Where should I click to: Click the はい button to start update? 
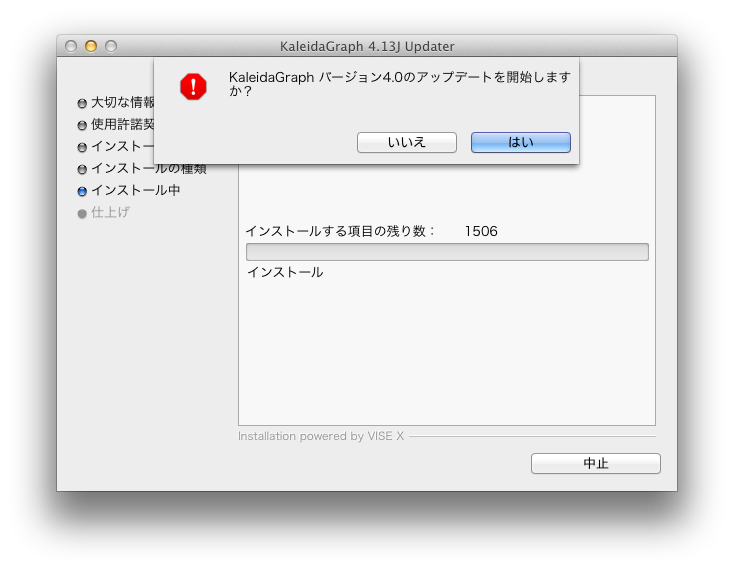coord(521,142)
